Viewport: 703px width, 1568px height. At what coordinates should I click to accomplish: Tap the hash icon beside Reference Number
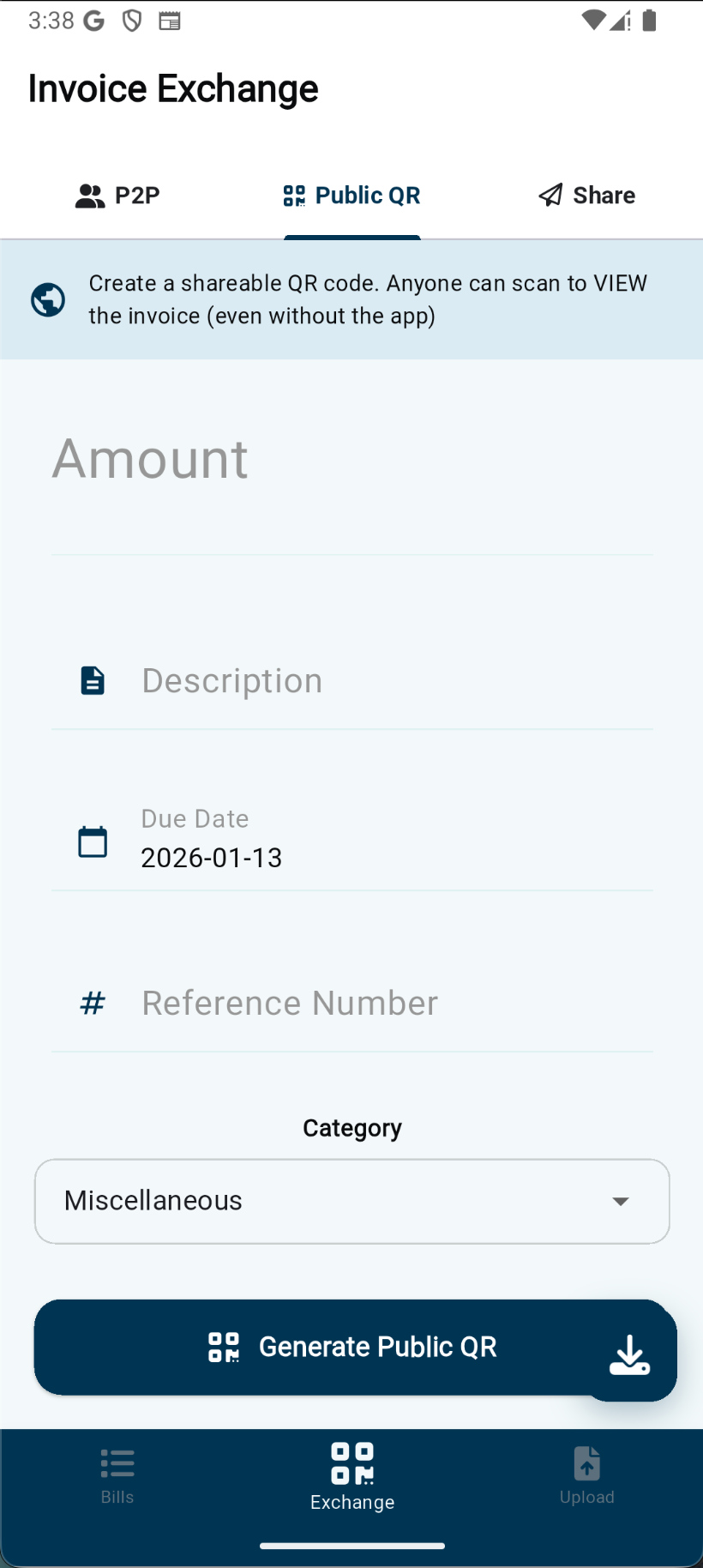(x=93, y=1003)
